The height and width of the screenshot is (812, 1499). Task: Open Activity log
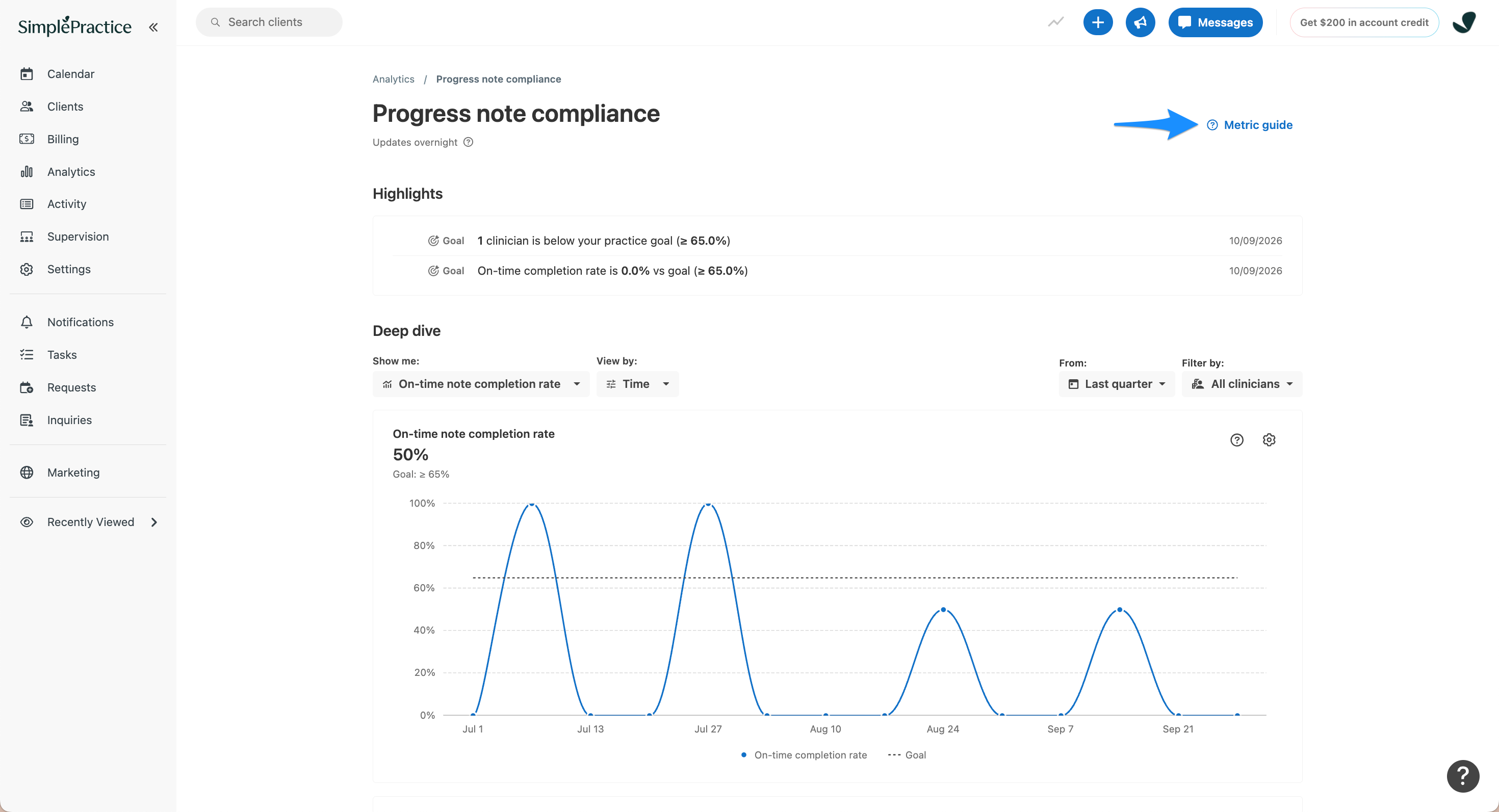[x=66, y=203]
